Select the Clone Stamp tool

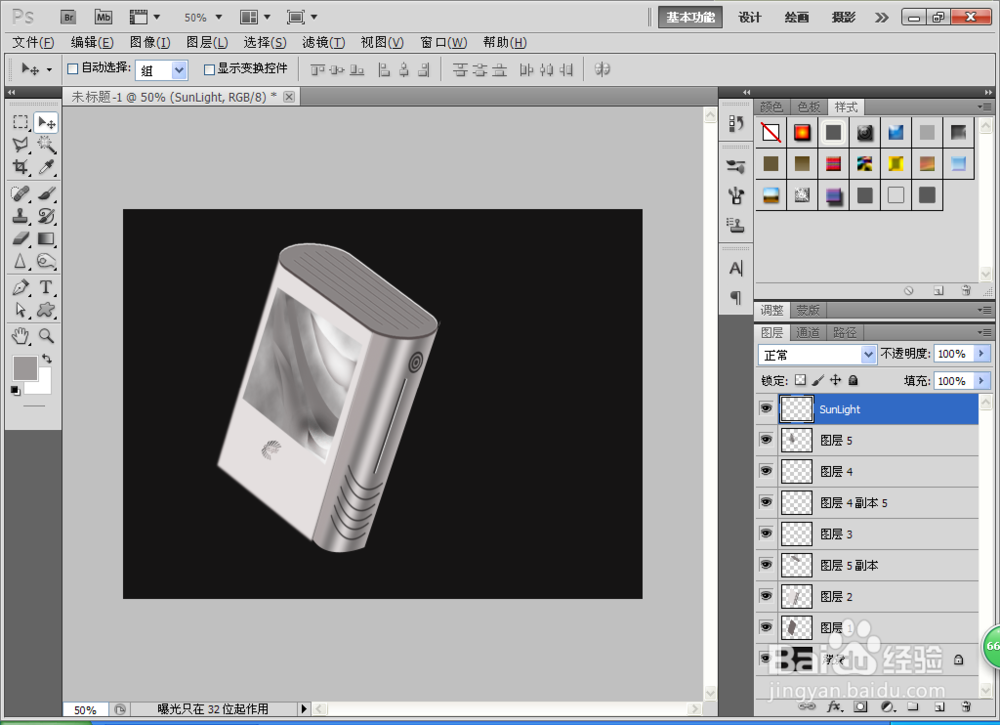click(x=20, y=216)
